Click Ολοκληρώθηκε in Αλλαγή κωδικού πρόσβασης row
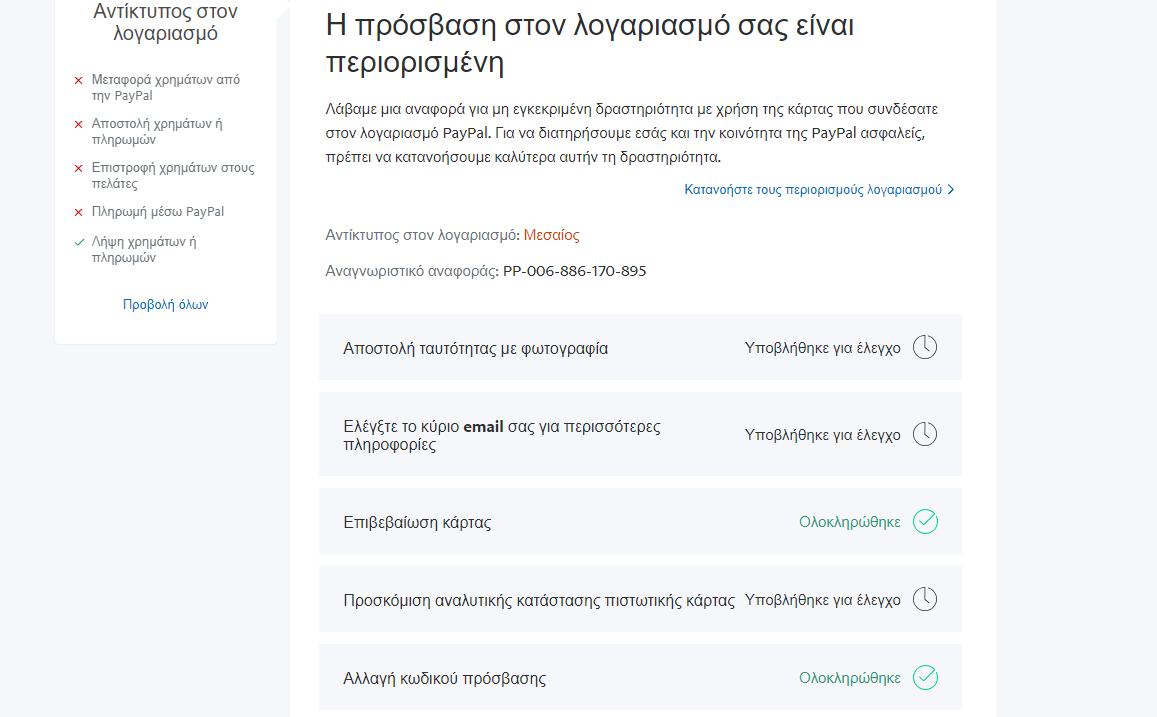This screenshot has height=717, width=1157. click(x=849, y=678)
